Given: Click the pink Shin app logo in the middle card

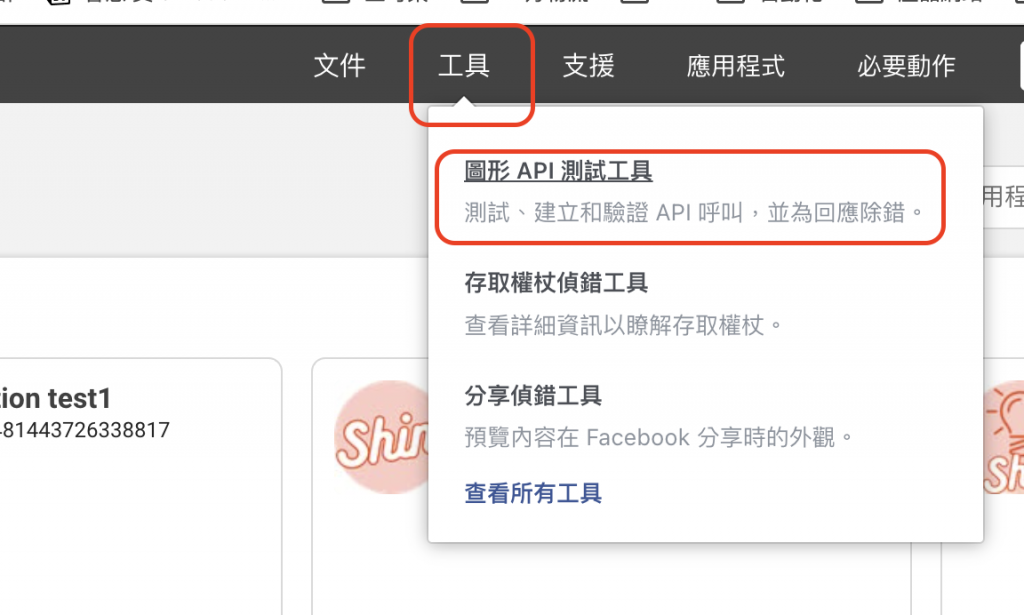Looking at the screenshot, I should tap(381, 437).
